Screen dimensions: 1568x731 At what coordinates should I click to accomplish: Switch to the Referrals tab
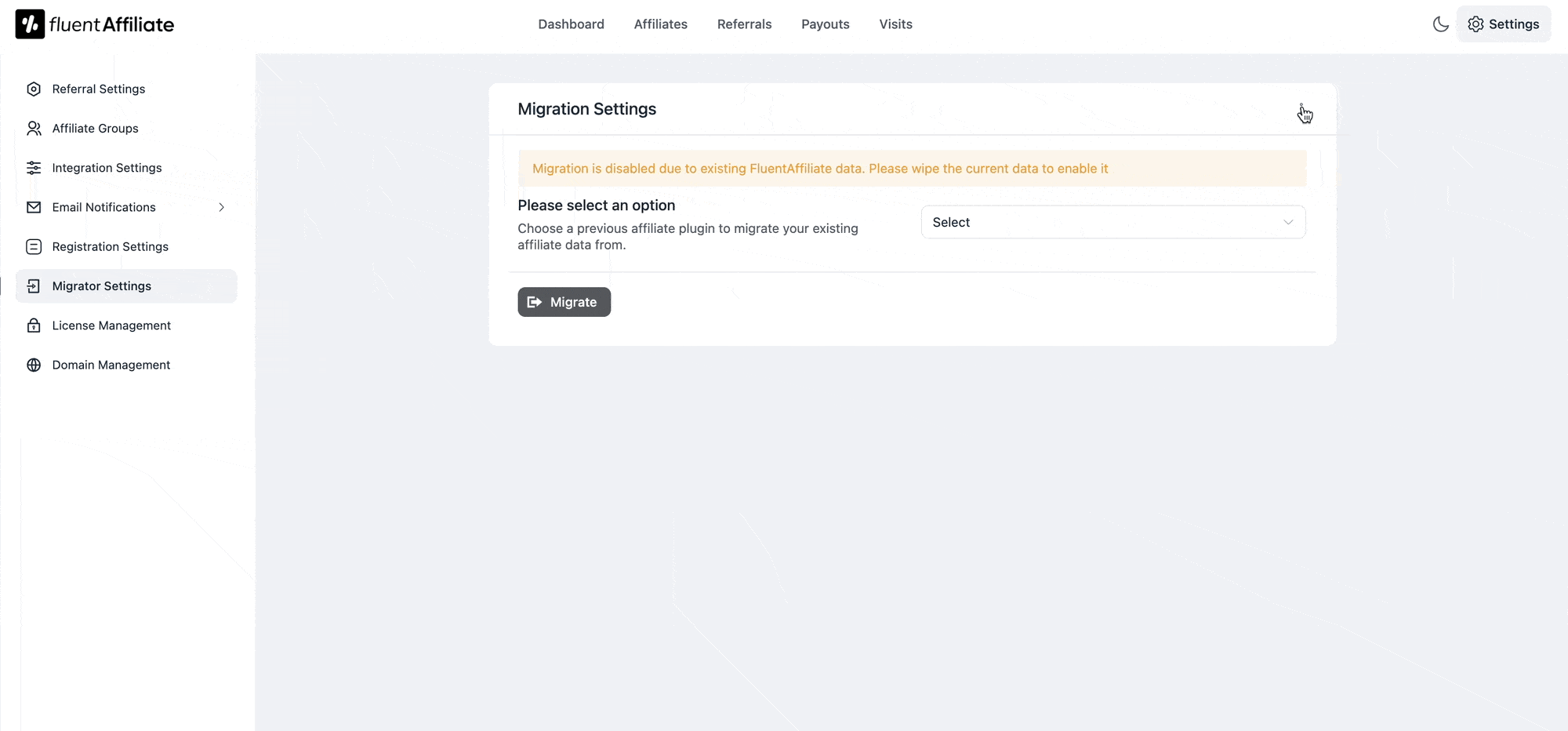point(744,24)
